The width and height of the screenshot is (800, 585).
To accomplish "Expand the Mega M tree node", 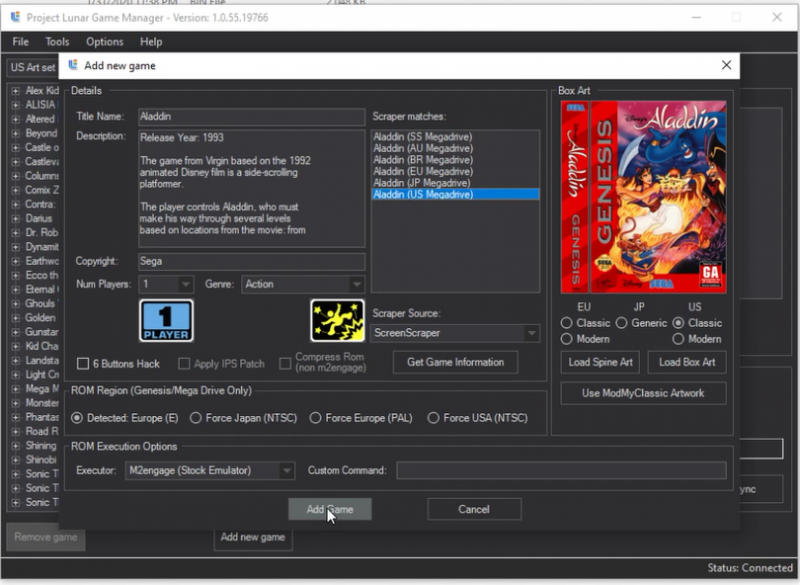I will coord(15,389).
